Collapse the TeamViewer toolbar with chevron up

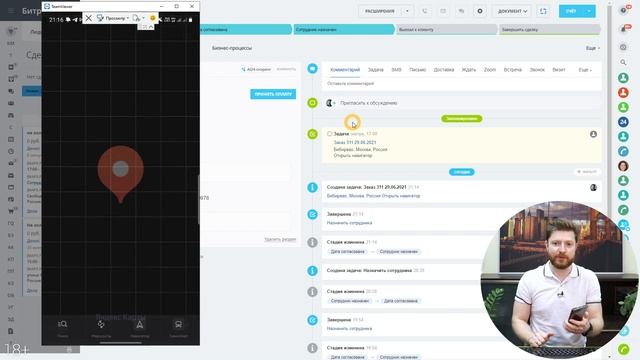tap(151, 27)
